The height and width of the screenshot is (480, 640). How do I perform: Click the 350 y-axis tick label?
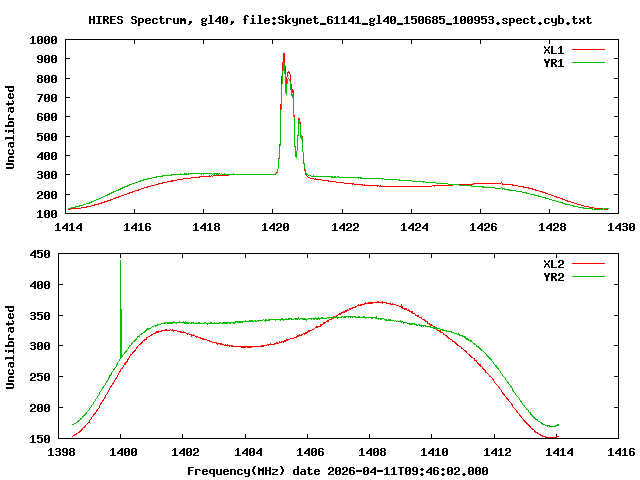tap(40, 316)
